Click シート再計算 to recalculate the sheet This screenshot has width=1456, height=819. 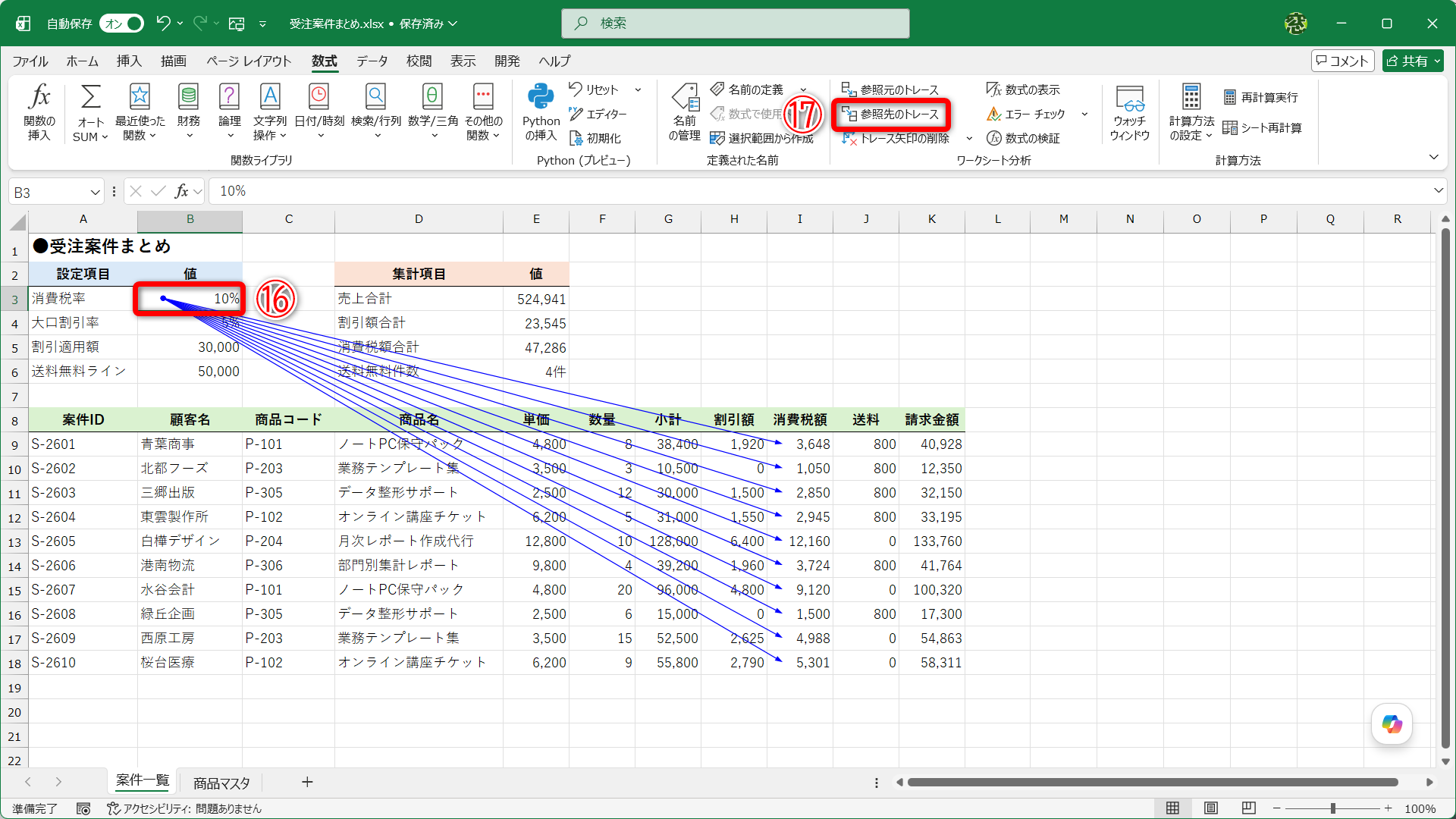click(1263, 127)
